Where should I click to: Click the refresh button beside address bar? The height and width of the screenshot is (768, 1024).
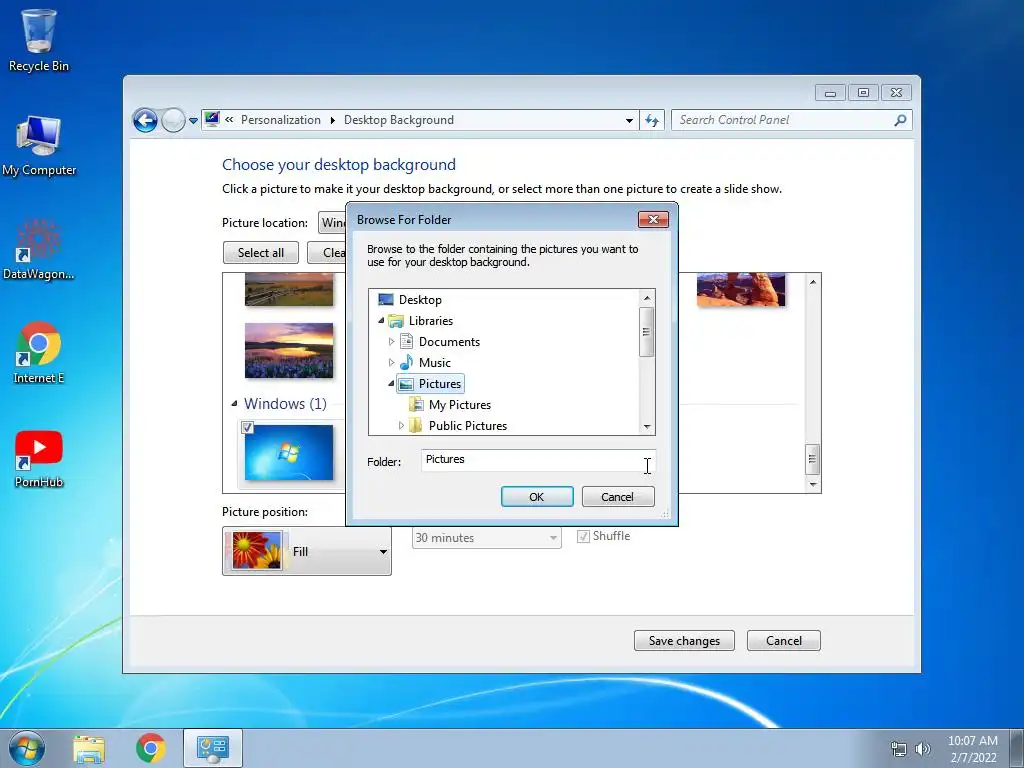click(652, 120)
